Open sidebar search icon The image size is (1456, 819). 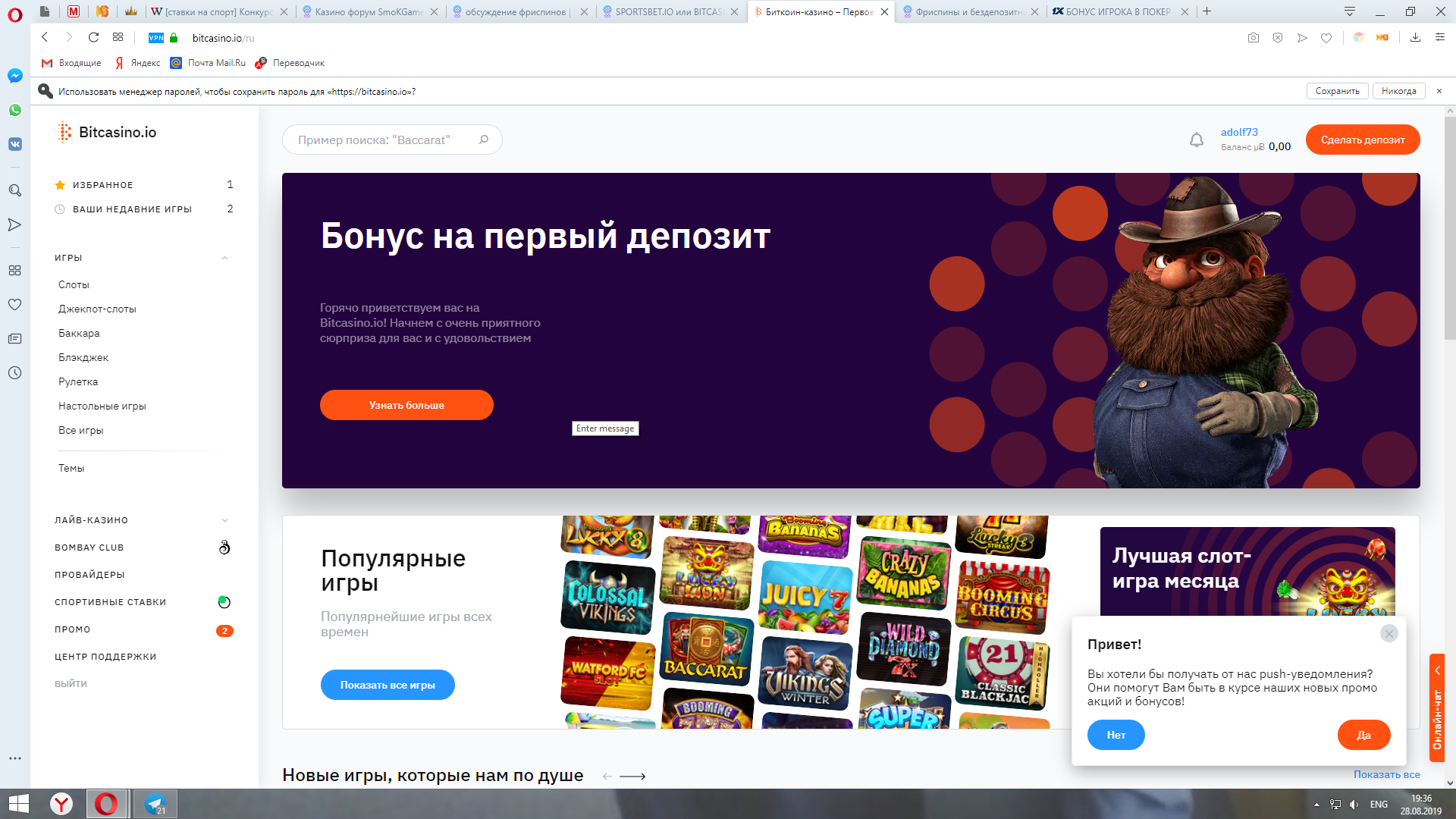pyautogui.click(x=15, y=190)
